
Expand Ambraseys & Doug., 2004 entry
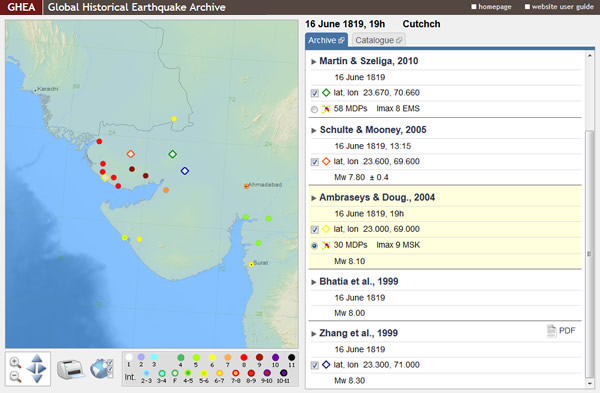(x=314, y=198)
